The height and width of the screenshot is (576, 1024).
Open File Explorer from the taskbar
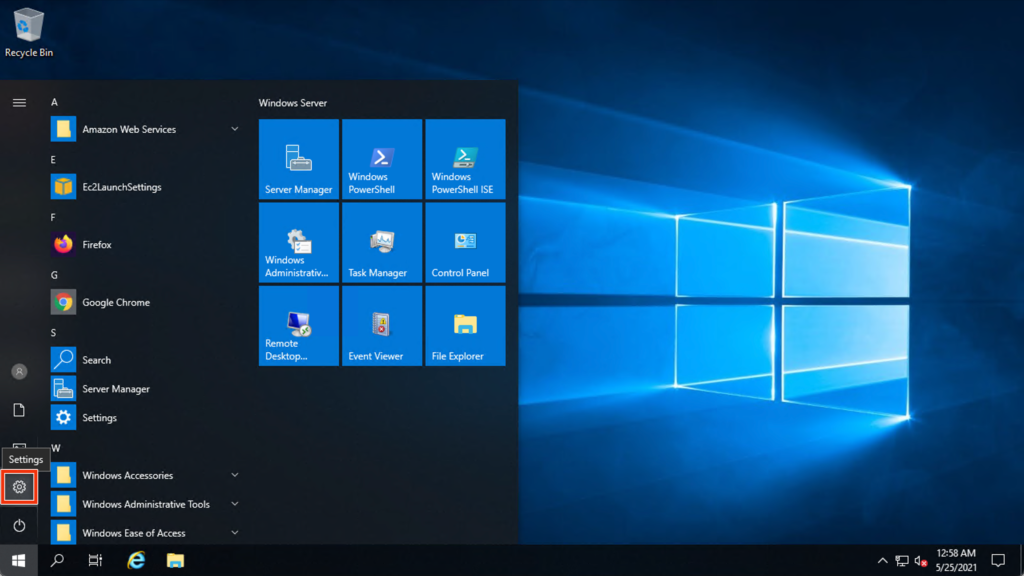[x=175, y=560]
